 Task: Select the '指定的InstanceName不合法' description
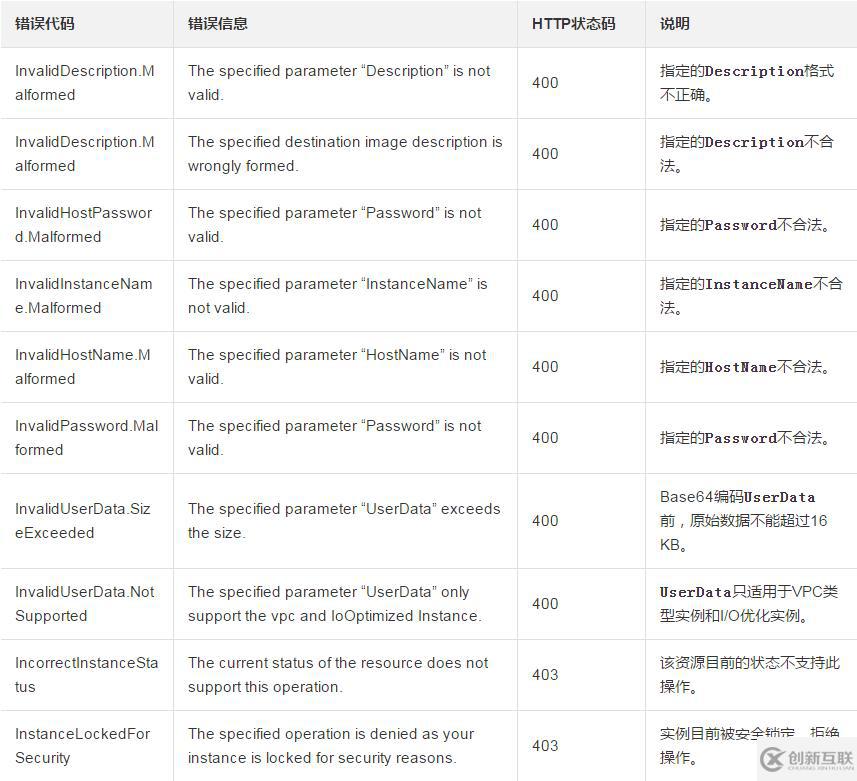click(x=751, y=296)
